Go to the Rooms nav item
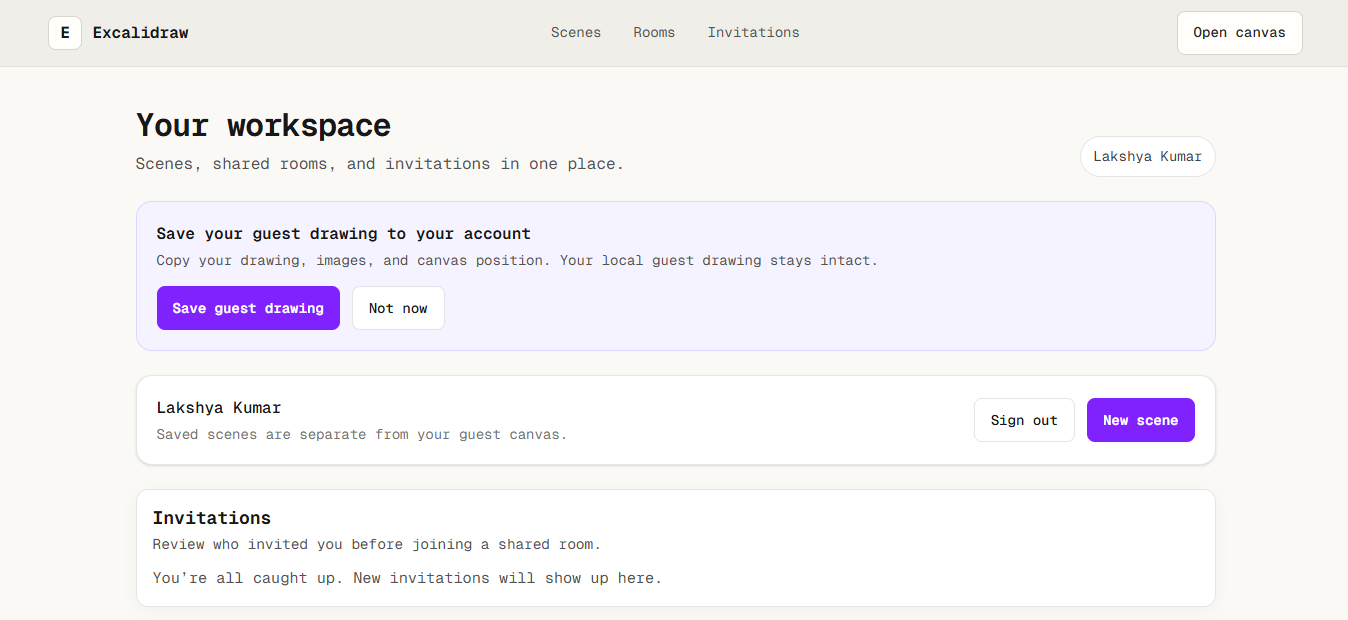This screenshot has height=620, width=1348. [x=654, y=33]
